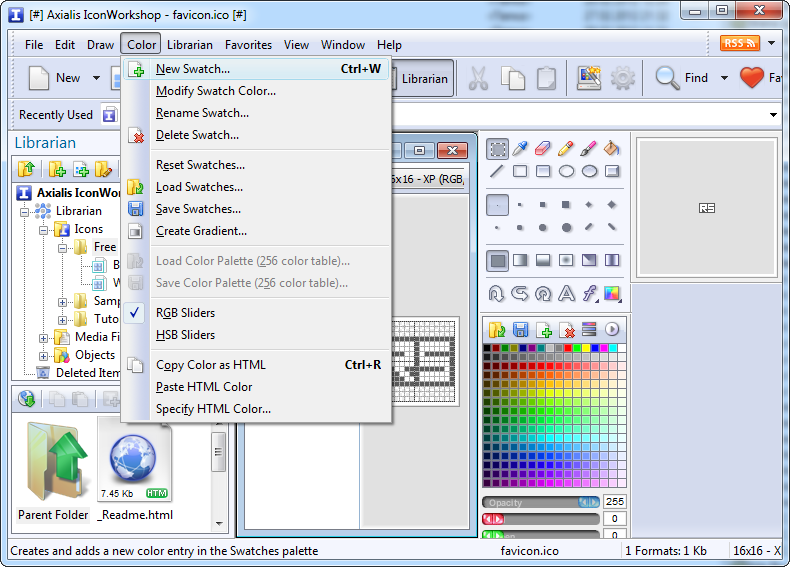Click the opacity value field showing 255

pyautogui.click(x=615, y=502)
